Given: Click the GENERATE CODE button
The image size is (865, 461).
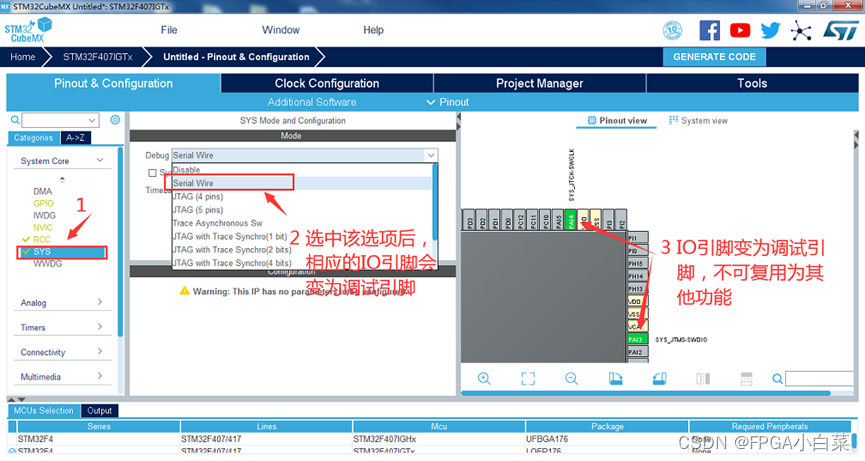Looking at the screenshot, I should coord(714,57).
